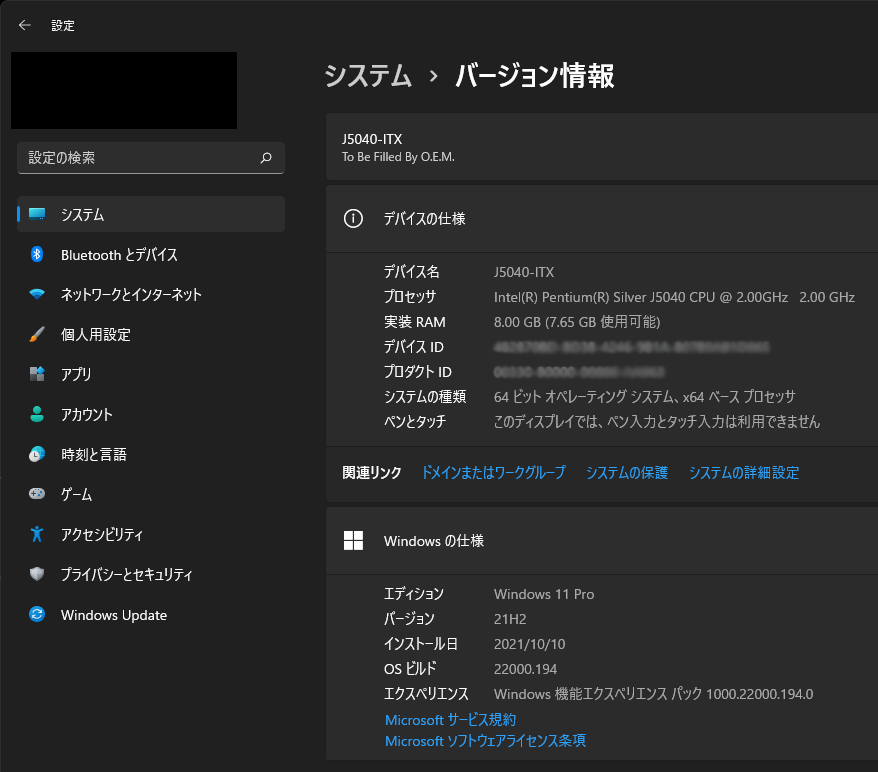Screen dimensions: 878x772
Task: Click the 関連リンク label
Action: tap(372, 472)
